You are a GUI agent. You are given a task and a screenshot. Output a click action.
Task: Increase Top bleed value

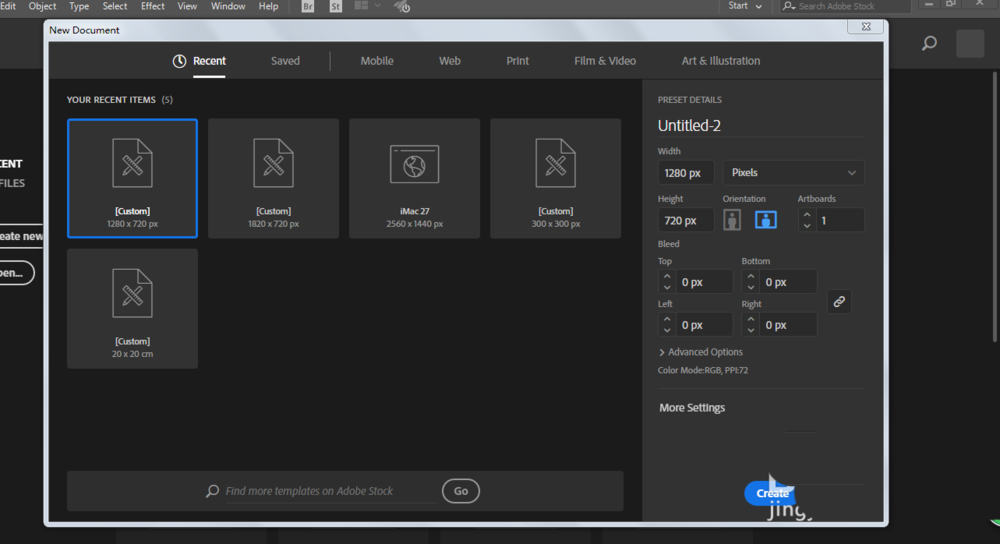[x=667, y=277]
